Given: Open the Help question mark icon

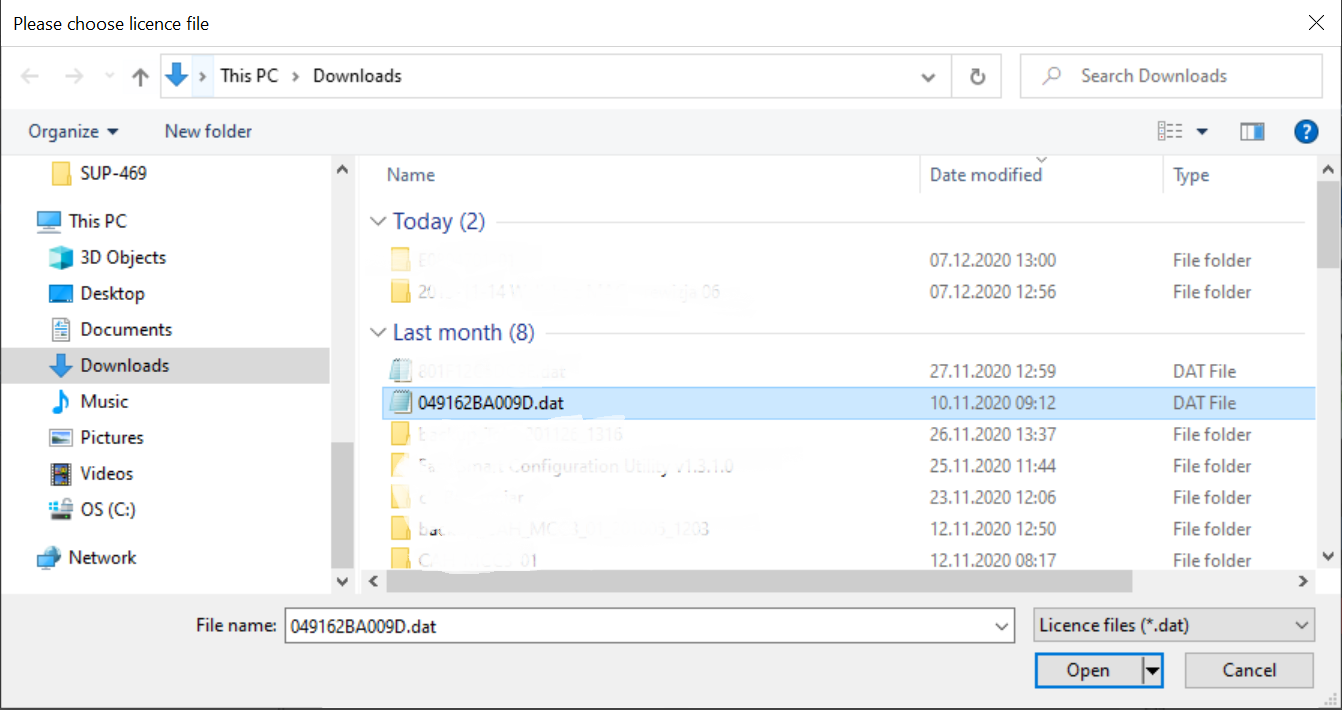Looking at the screenshot, I should point(1305,131).
